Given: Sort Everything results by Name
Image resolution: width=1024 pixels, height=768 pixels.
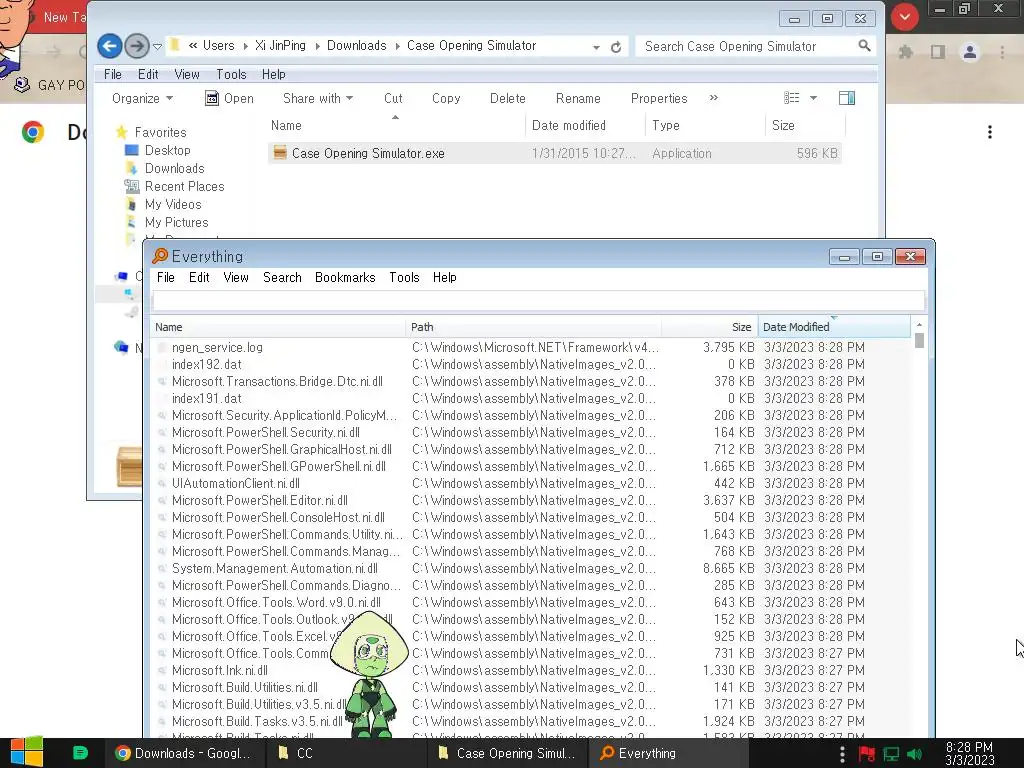Looking at the screenshot, I should 278,327.
